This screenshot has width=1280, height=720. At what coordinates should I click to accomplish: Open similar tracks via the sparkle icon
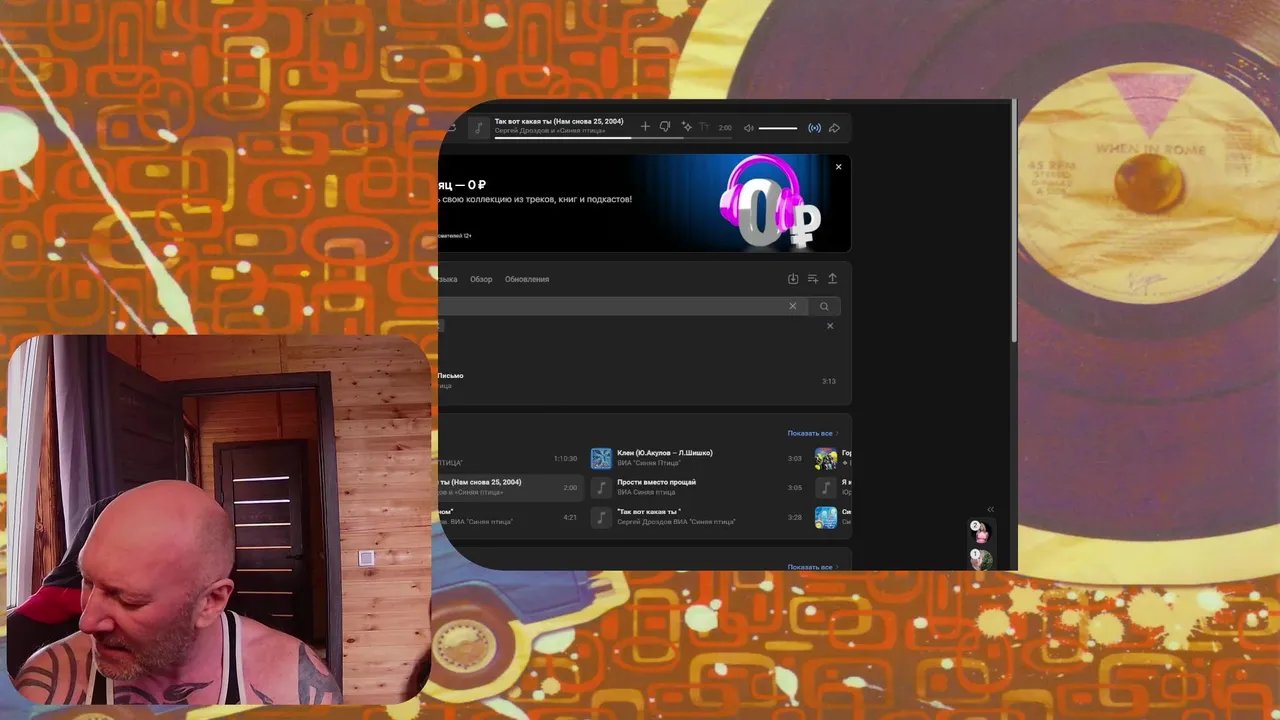tap(686, 127)
